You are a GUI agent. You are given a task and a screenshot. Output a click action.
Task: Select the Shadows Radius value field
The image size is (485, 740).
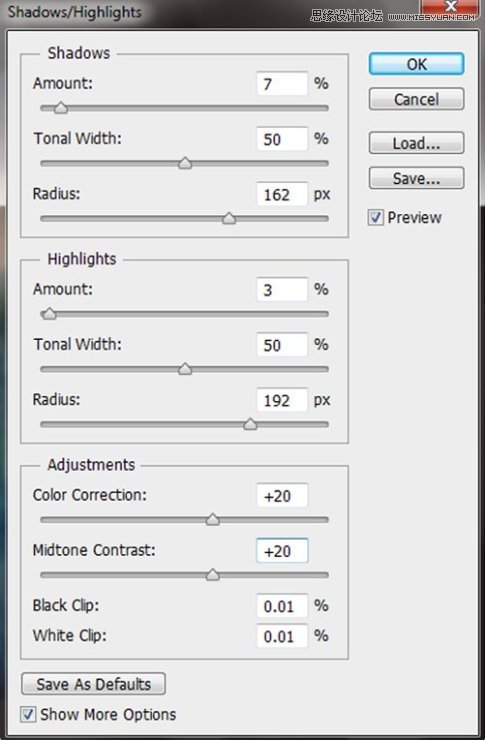tap(282, 194)
